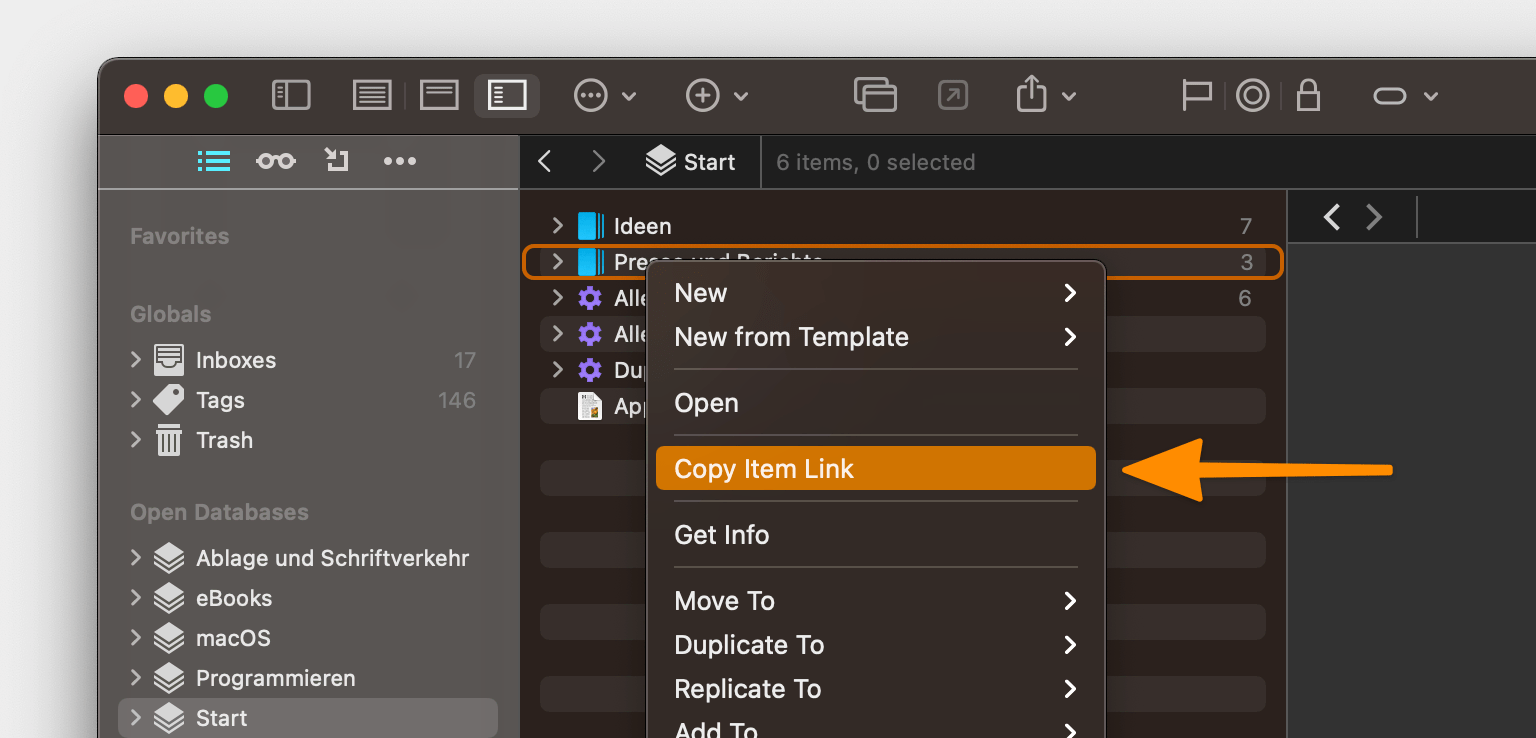Go back in the preview pane
Screen dimensions: 1536x738
[1331, 217]
